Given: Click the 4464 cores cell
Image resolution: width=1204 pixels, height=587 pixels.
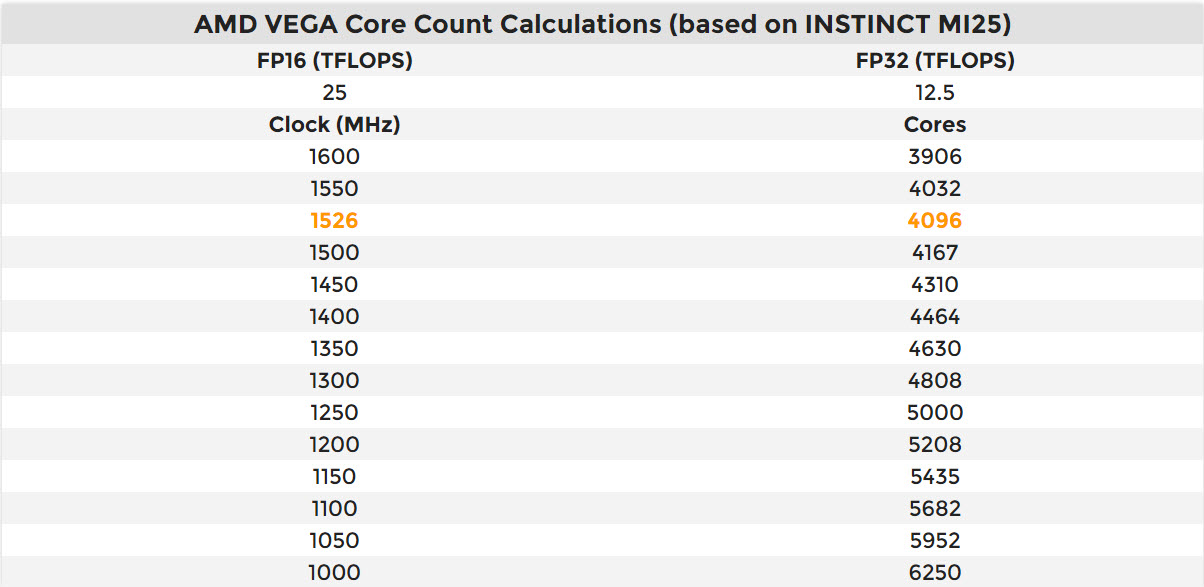Looking at the screenshot, I should point(935,317).
